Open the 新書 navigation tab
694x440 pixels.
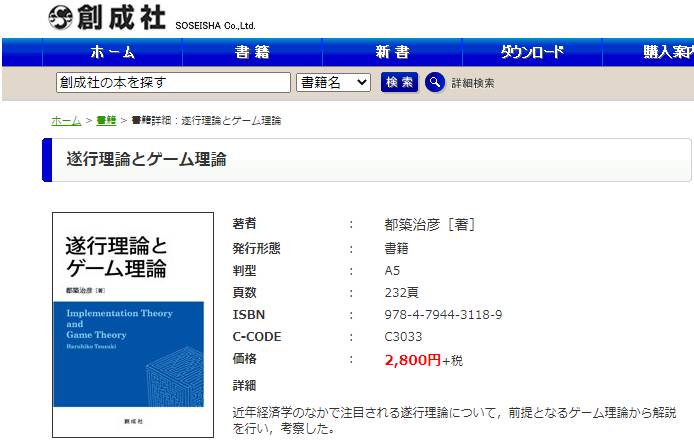click(392, 52)
